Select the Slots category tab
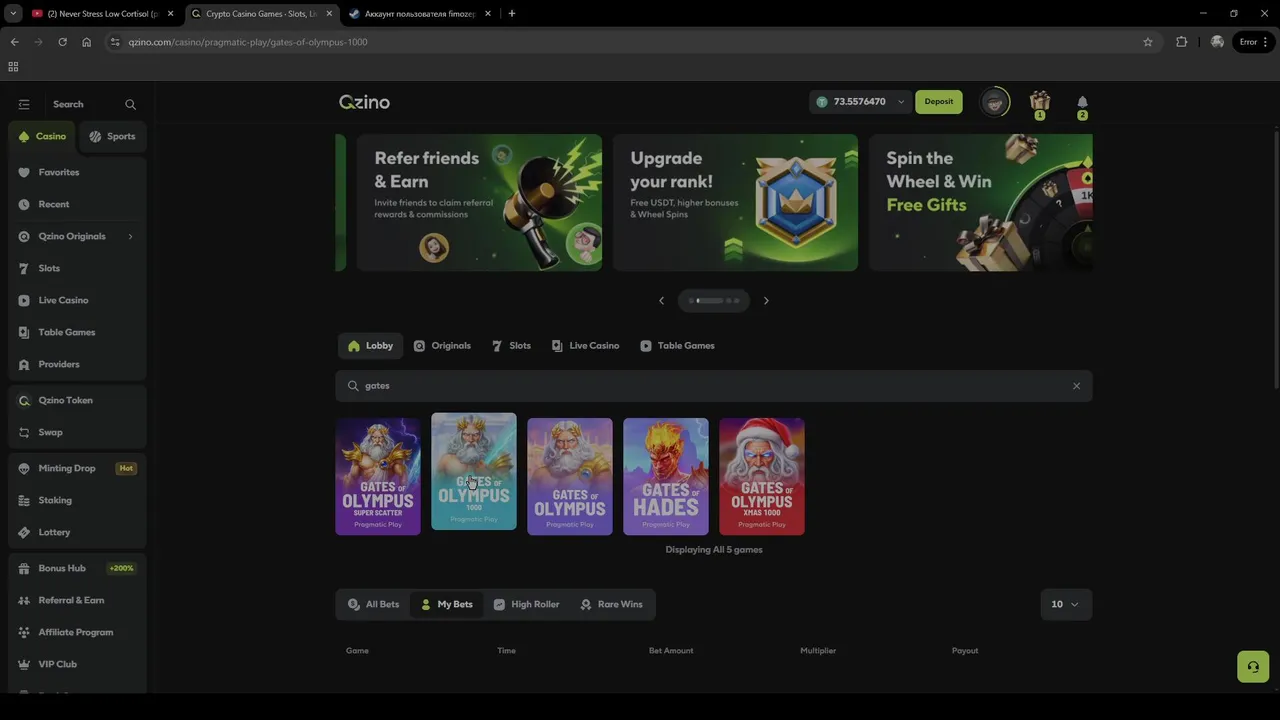 (511, 346)
